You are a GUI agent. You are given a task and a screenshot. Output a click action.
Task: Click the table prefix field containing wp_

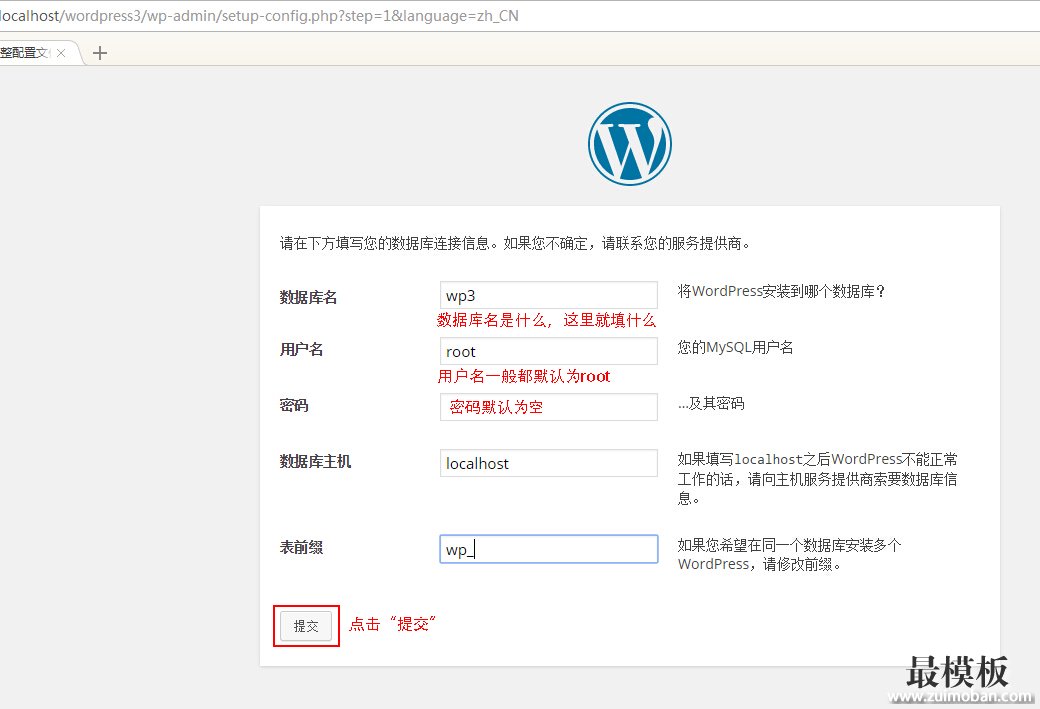(549, 549)
